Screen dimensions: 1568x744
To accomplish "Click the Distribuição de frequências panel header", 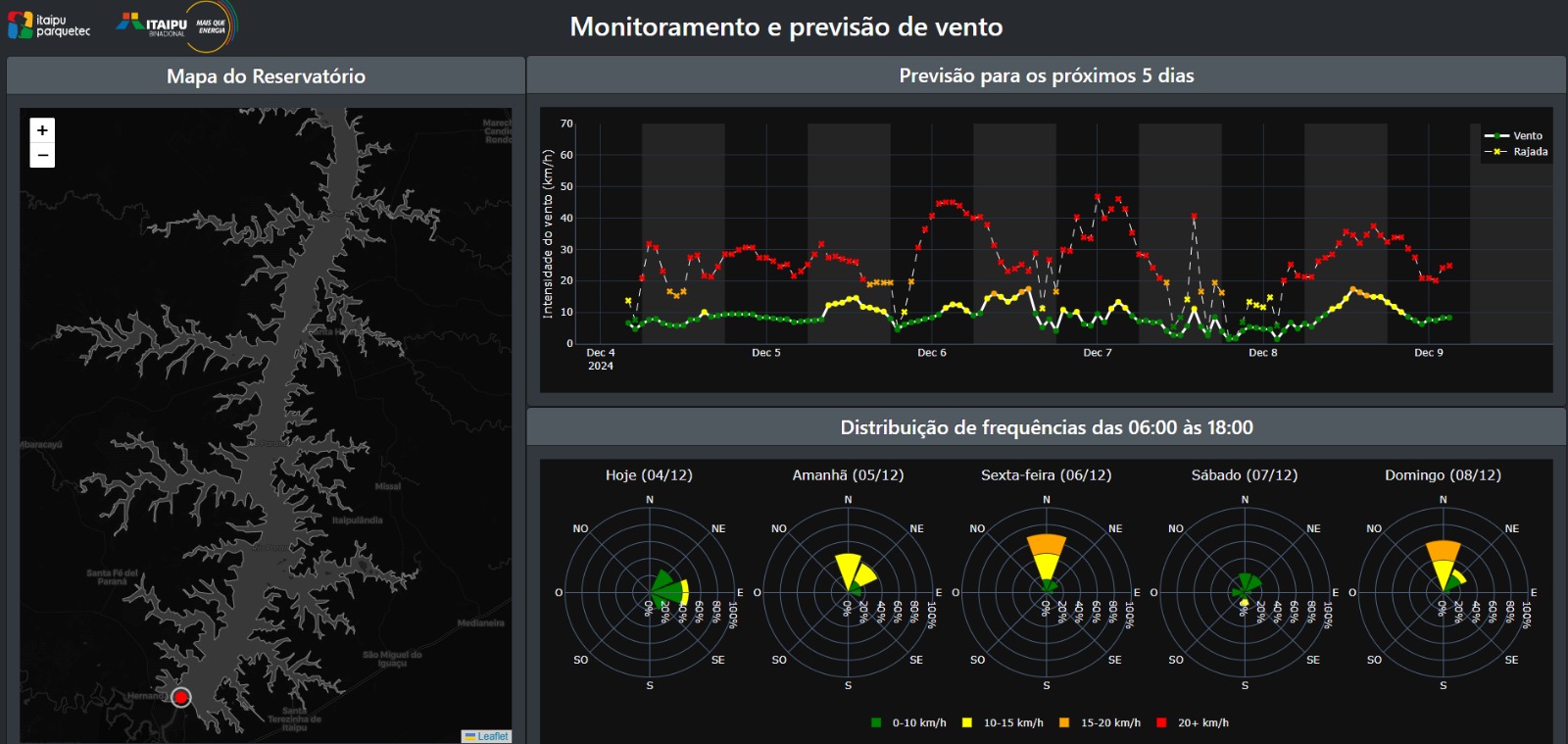I will [x=1046, y=427].
